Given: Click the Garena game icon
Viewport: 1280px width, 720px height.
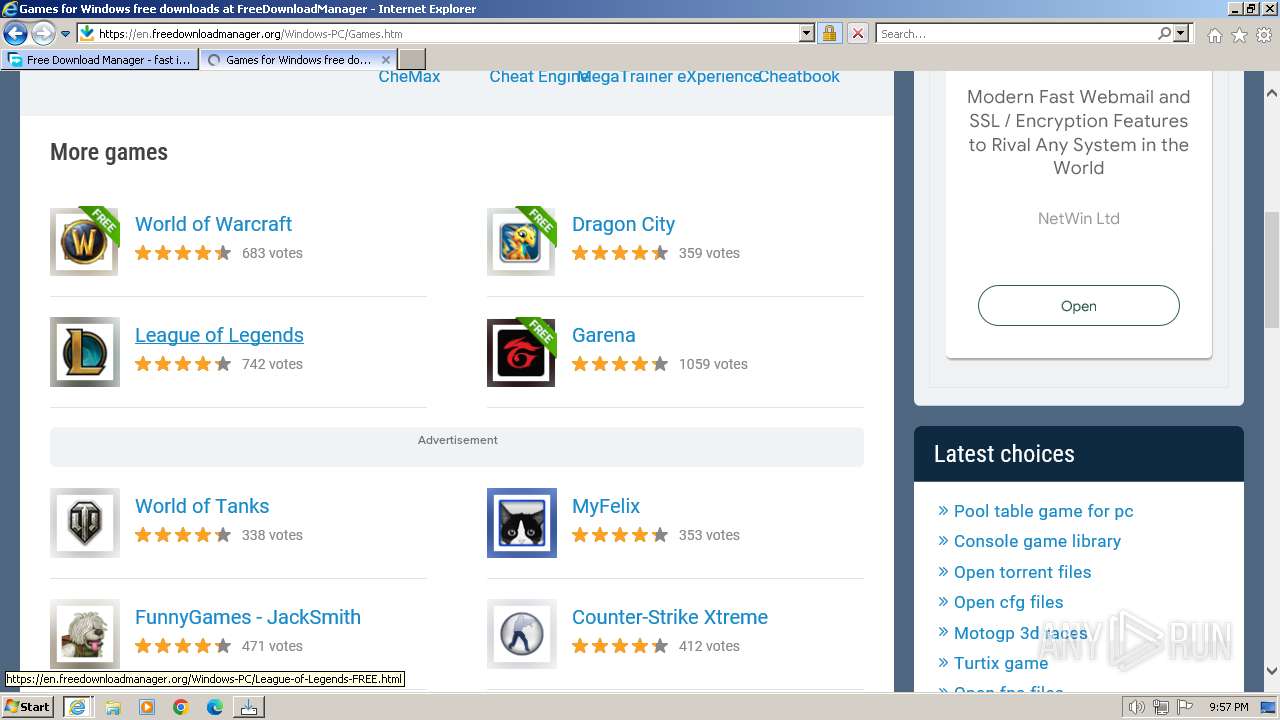Looking at the screenshot, I should (522, 352).
